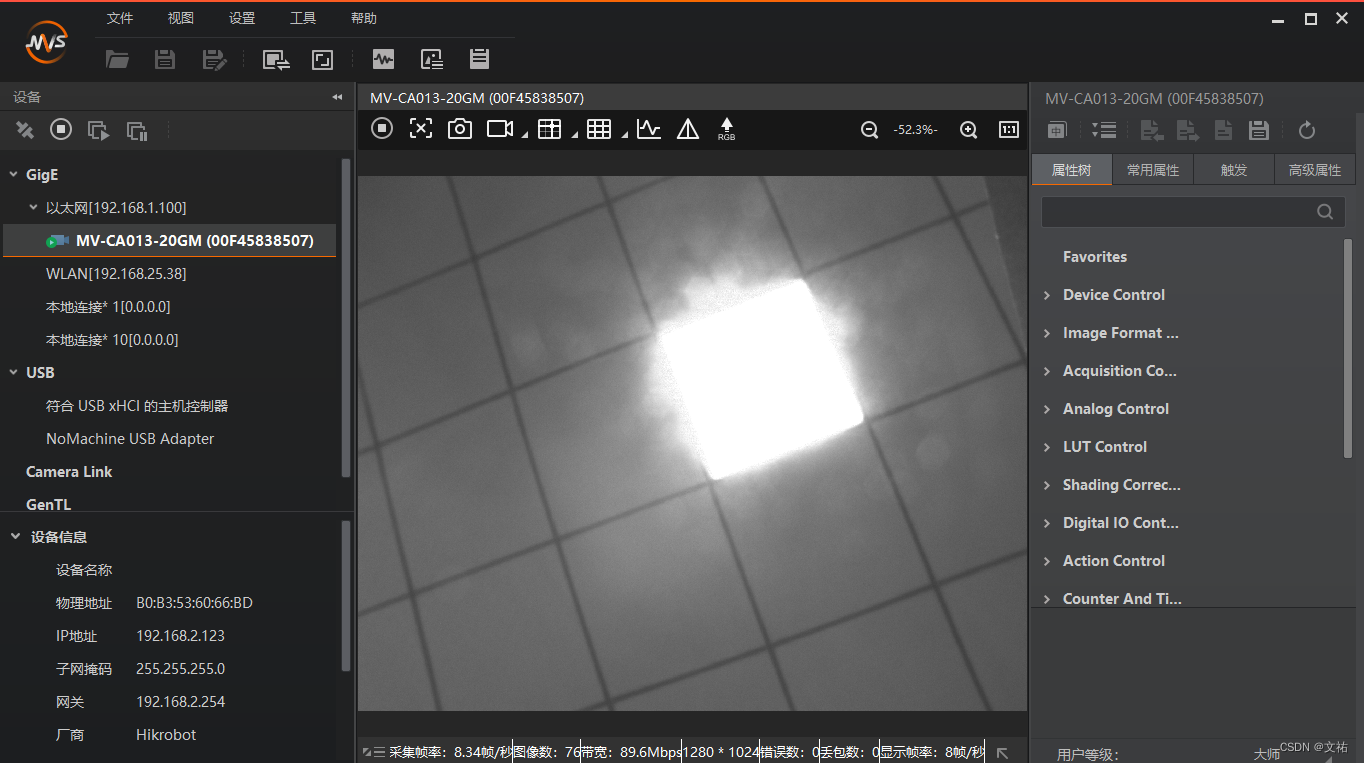The width and height of the screenshot is (1364, 763).
Task: Click the triangle sharpness tool icon
Action: [x=688, y=129]
